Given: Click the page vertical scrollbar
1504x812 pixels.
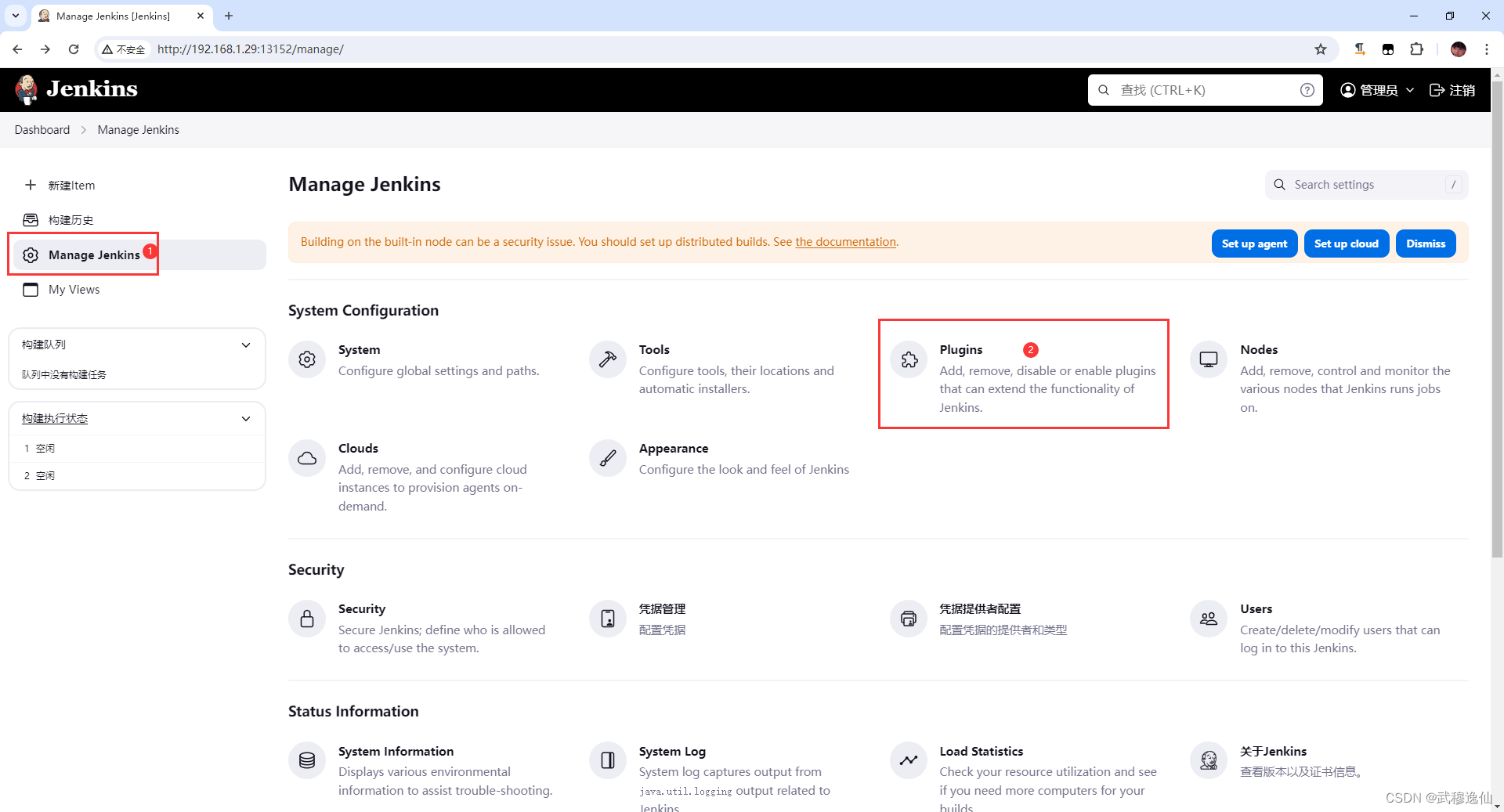Looking at the screenshot, I should coord(1497,319).
